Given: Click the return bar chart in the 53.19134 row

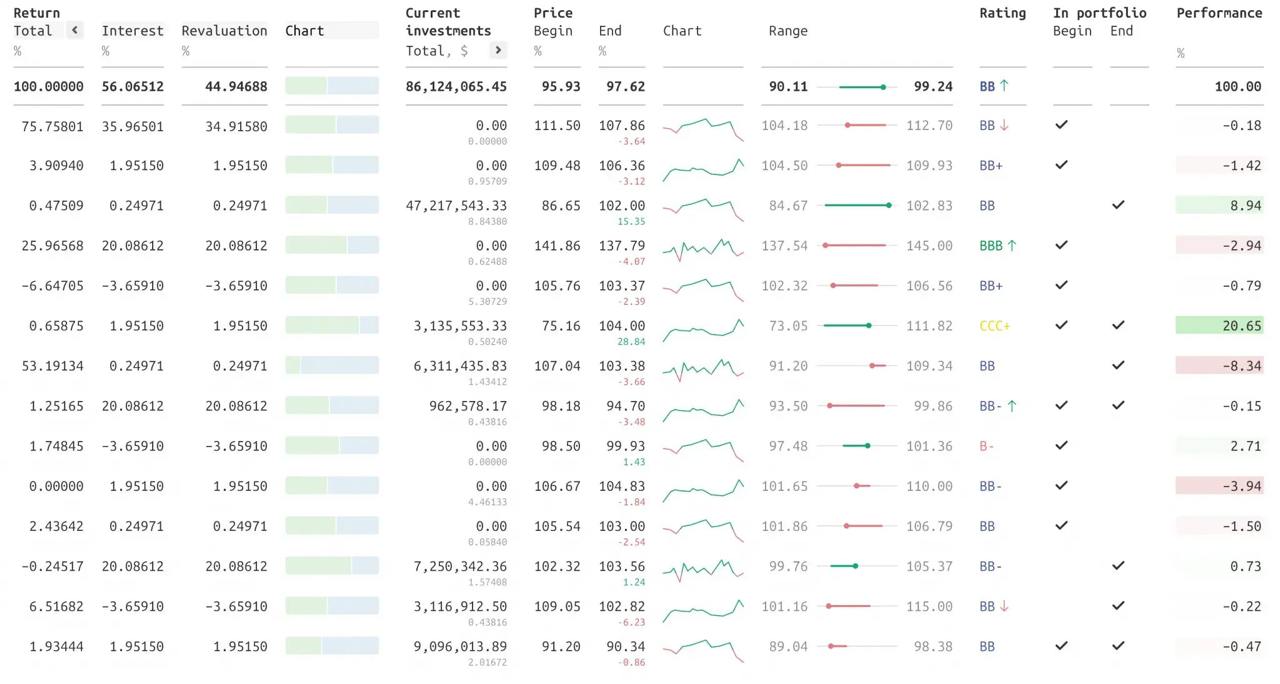Looking at the screenshot, I should 332,366.
